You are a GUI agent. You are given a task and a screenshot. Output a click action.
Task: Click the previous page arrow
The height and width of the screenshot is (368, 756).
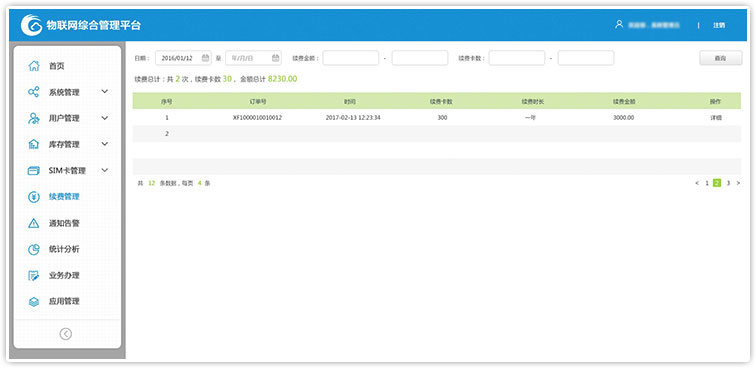point(697,183)
